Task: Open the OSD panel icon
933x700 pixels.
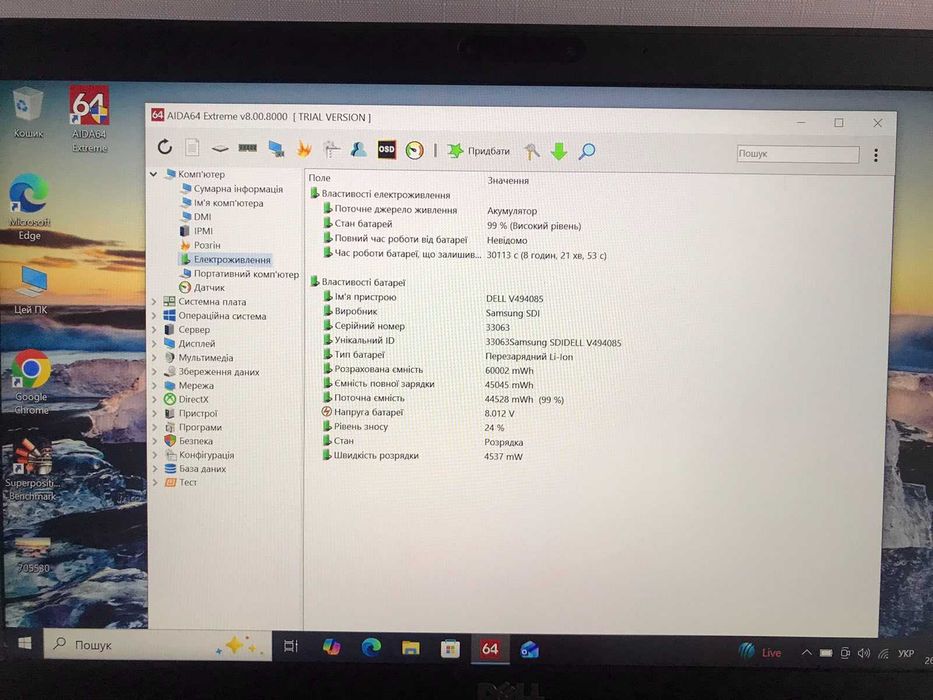Action: (386, 149)
